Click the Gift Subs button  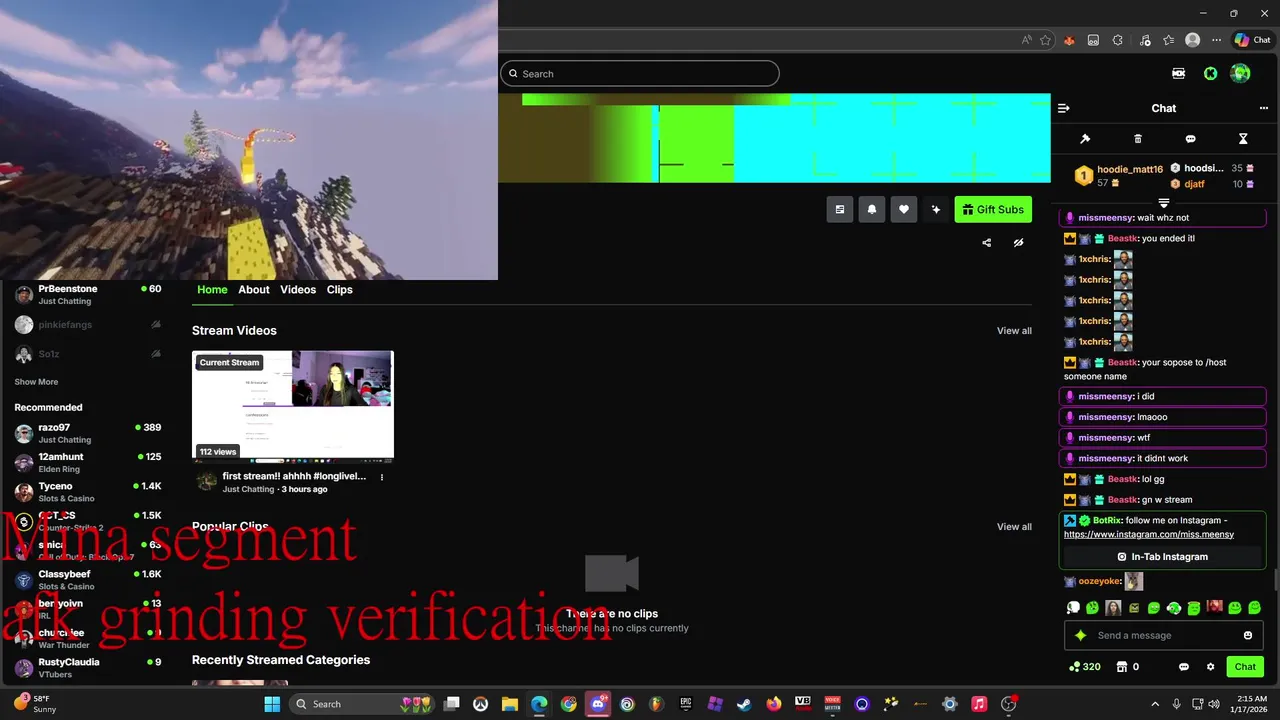click(993, 209)
